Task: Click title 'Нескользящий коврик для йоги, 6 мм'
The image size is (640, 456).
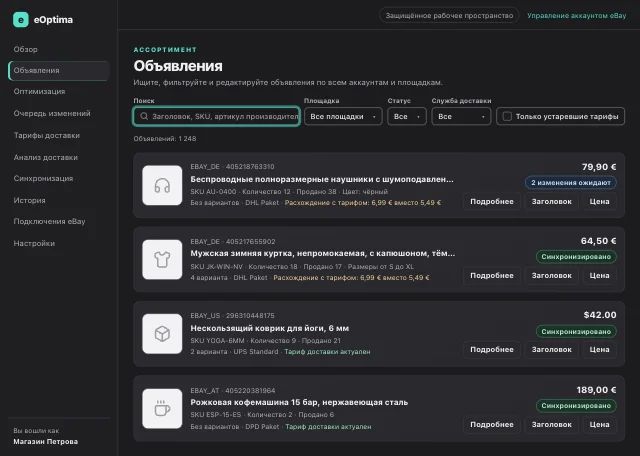Action: pyautogui.click(x=269, y=328)
